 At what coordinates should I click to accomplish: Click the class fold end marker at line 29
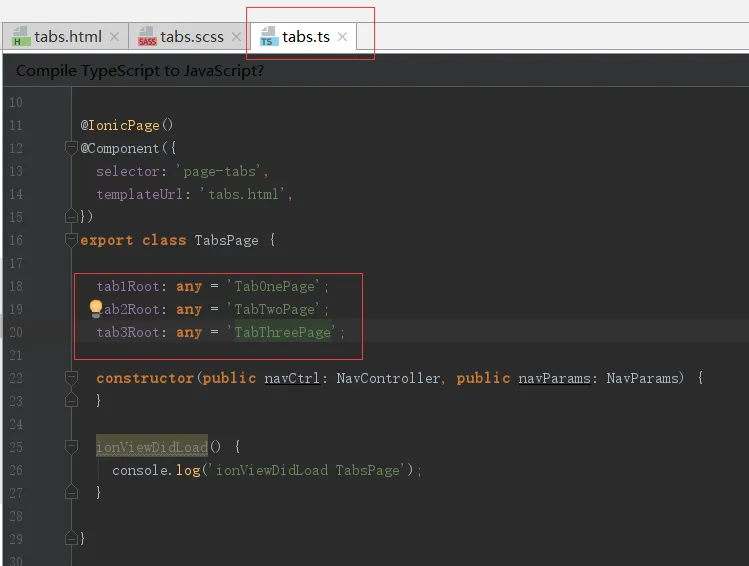click(x=71, y=538)
